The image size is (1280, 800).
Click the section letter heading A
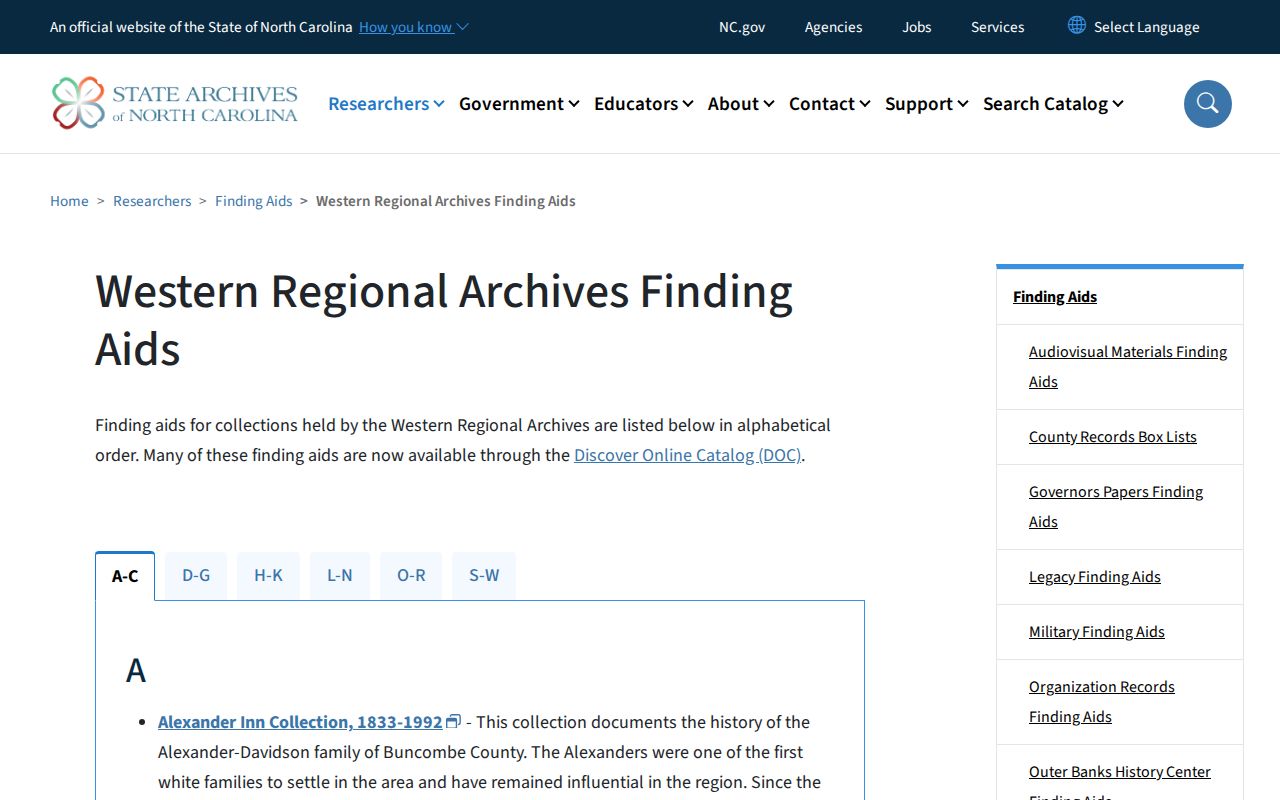[x=136, y=670]
